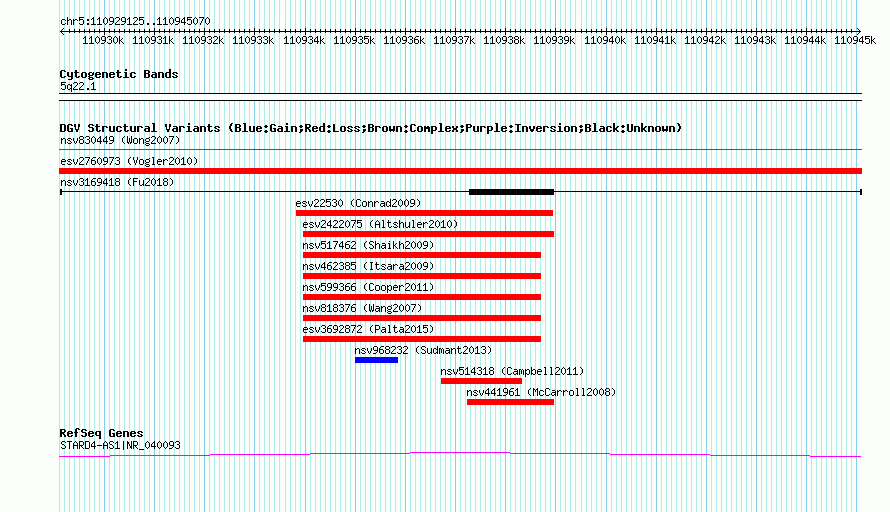This screenshot has width=890, height=512.
Task: Select variant label esv2760973 (Vogler2010)
Action: 129,161
